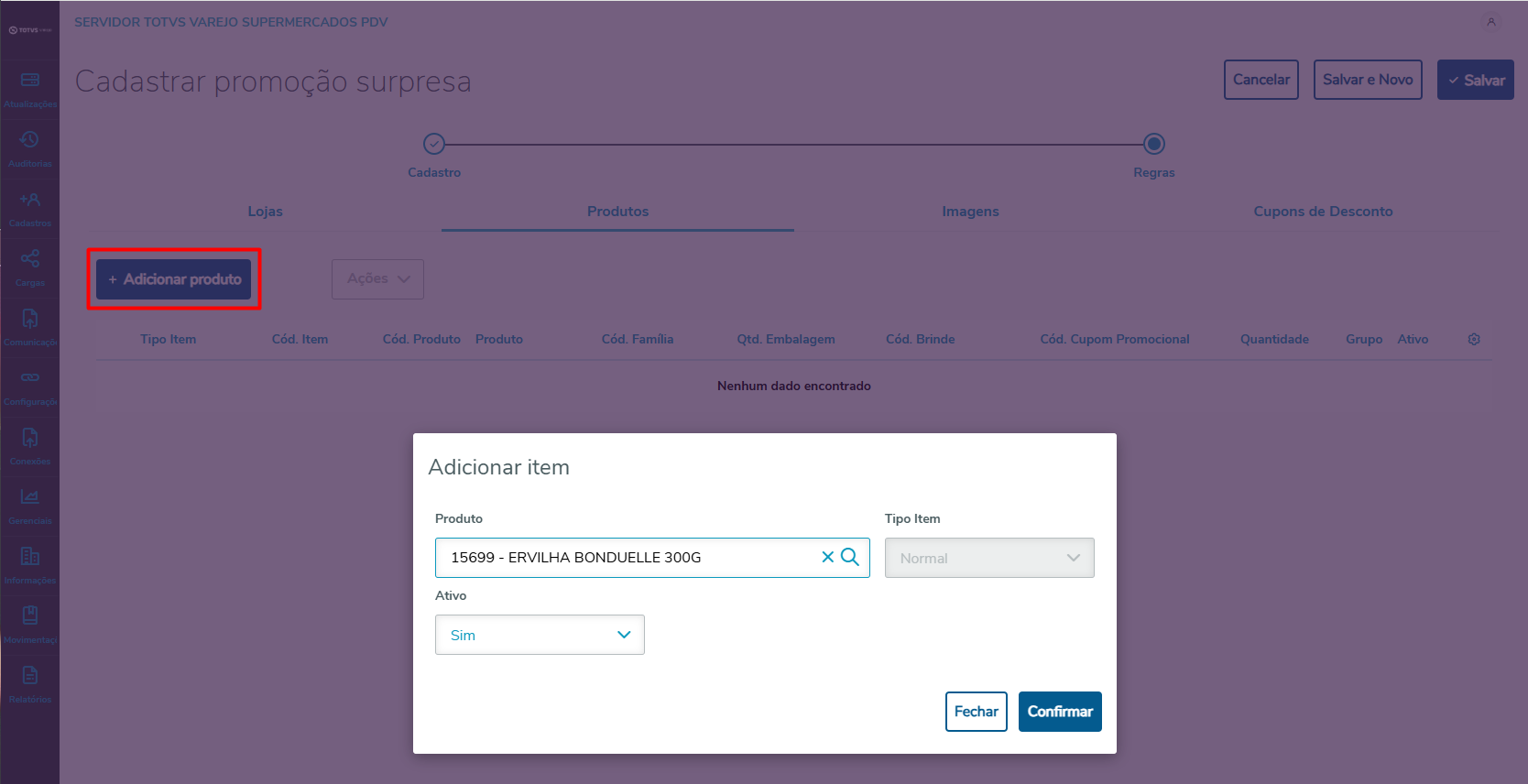Viewport: 1528px width, 784px height.
Task: Open the Relatórios document icon
Action: click(x=30, y=676)
